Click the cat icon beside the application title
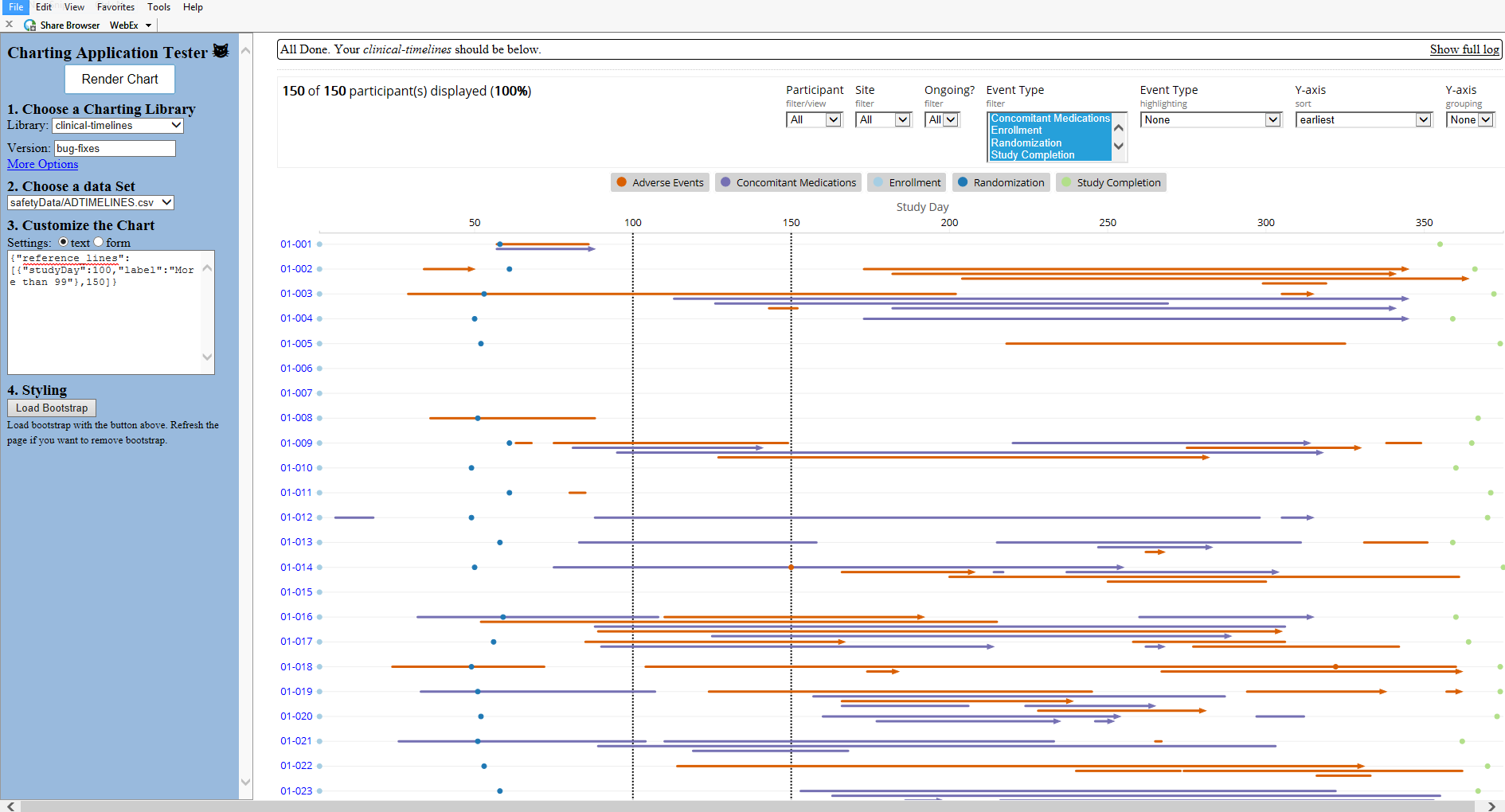Viewport: 1505px width, 812px height. 221,51
